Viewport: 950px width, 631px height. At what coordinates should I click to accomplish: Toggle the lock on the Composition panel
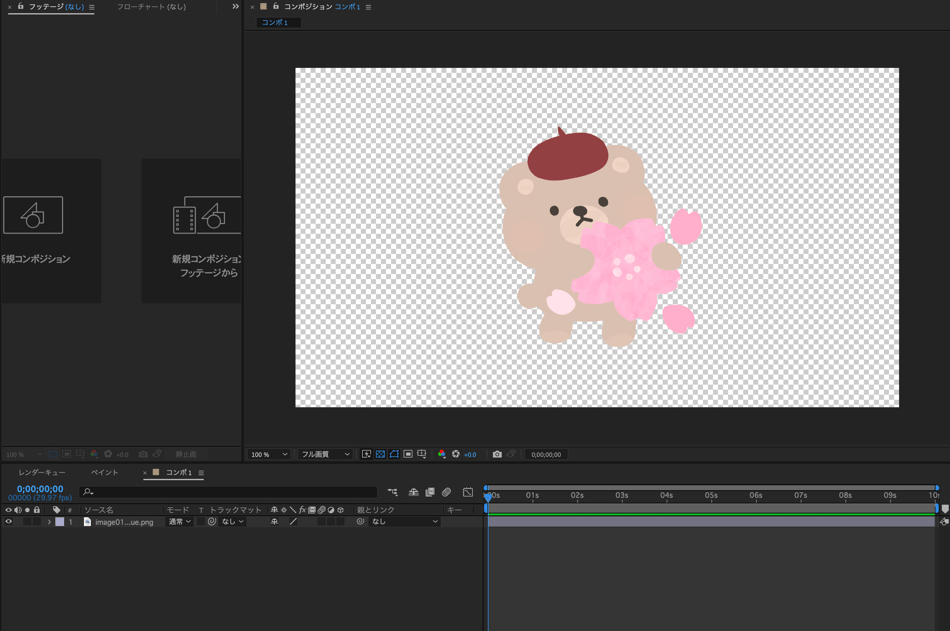point(276,7)
